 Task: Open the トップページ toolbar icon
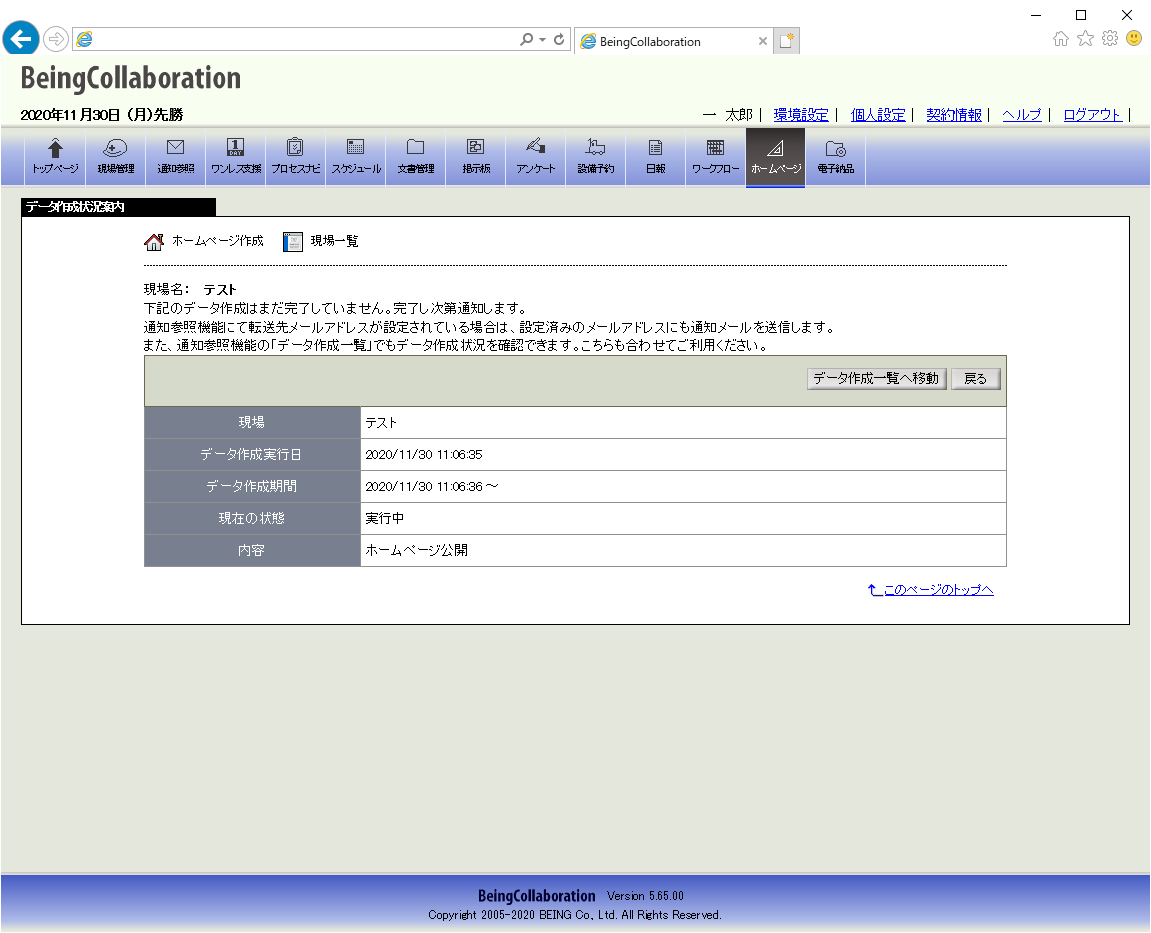coord(55,156)
